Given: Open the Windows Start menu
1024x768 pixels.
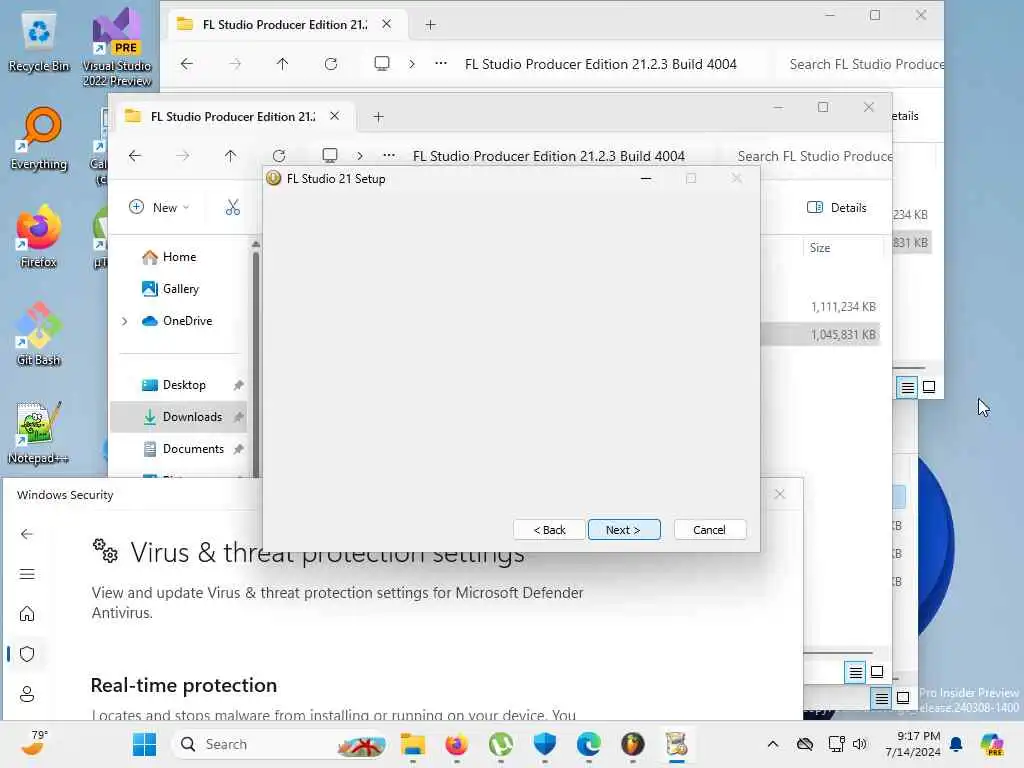Looking at the screenshot, I should click(x=144, y=744).
